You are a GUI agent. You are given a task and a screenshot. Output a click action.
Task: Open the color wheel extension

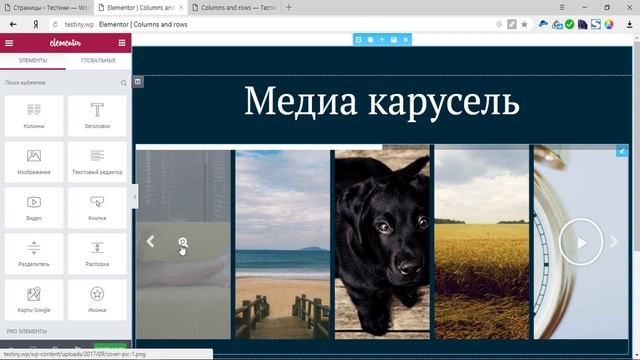pos(609,24)
